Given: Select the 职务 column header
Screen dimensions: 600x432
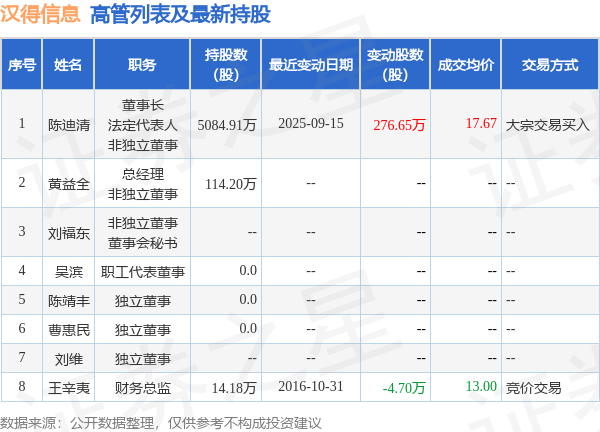Looking at the screenshot, I should 142,65.
